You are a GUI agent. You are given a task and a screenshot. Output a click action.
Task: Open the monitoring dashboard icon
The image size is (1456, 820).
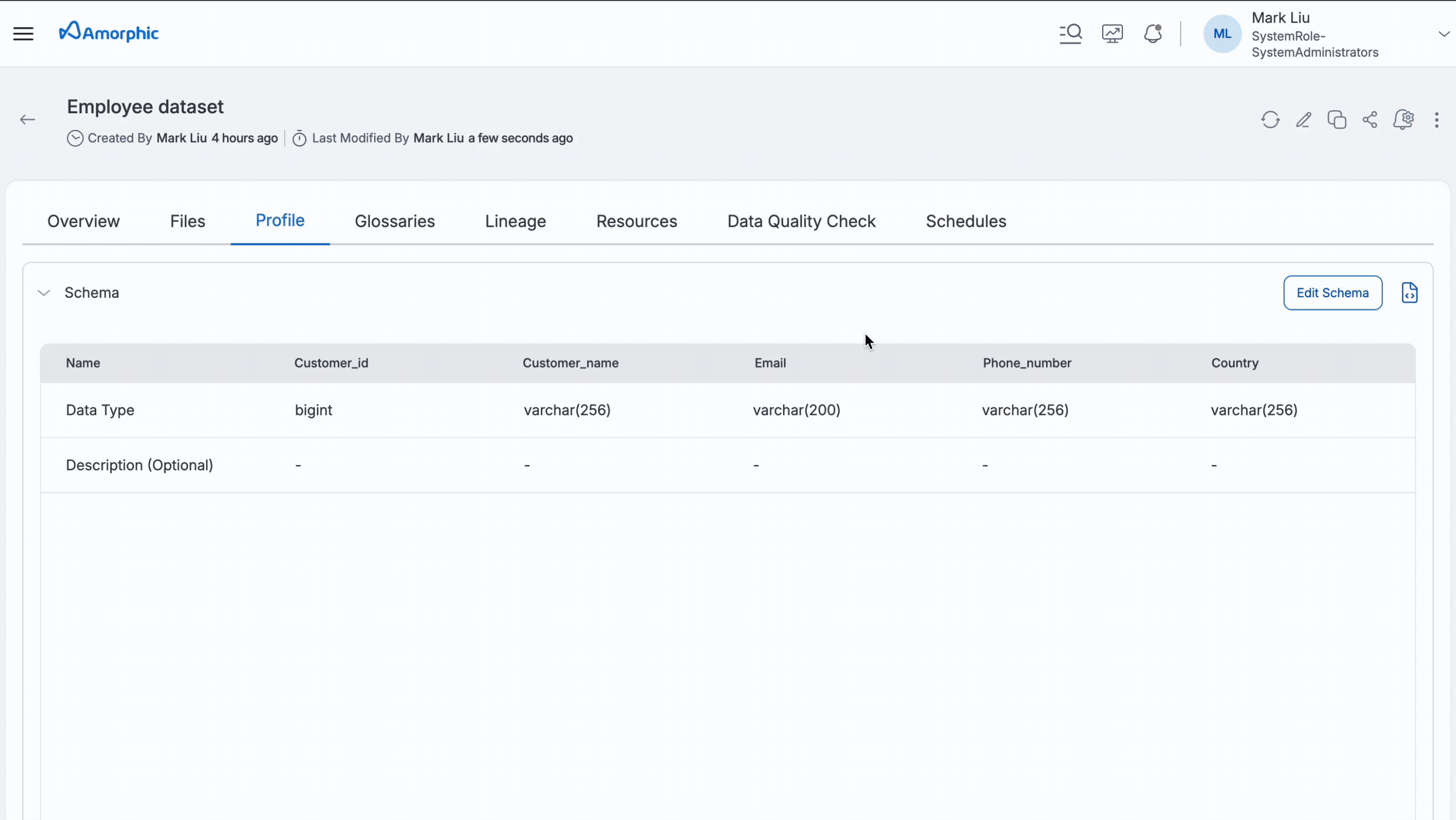1112,34
